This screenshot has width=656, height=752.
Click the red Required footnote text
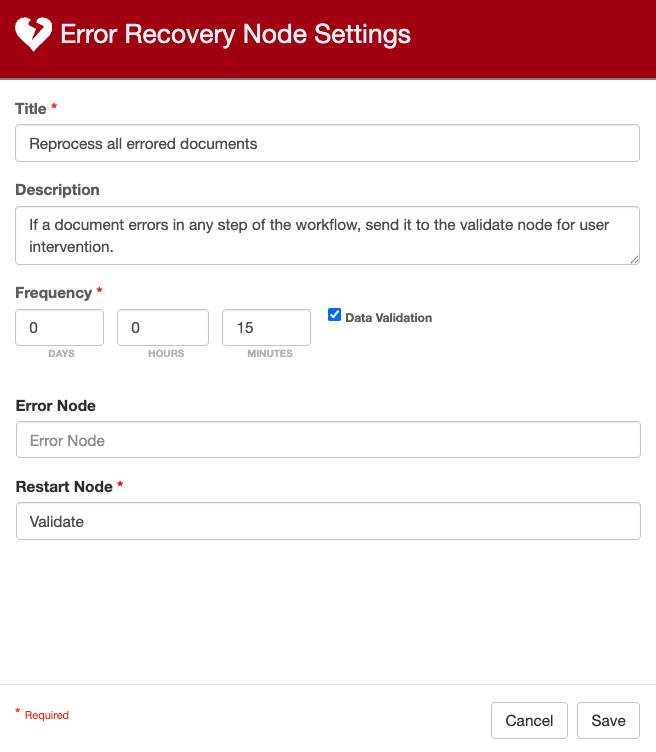tap(46, 715)
